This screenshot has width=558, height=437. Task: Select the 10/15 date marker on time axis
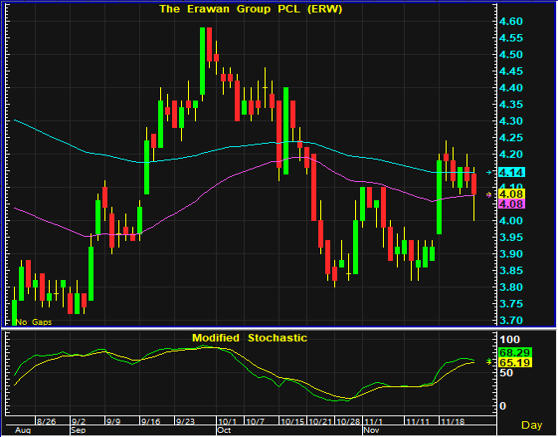(x=293, y=422)
